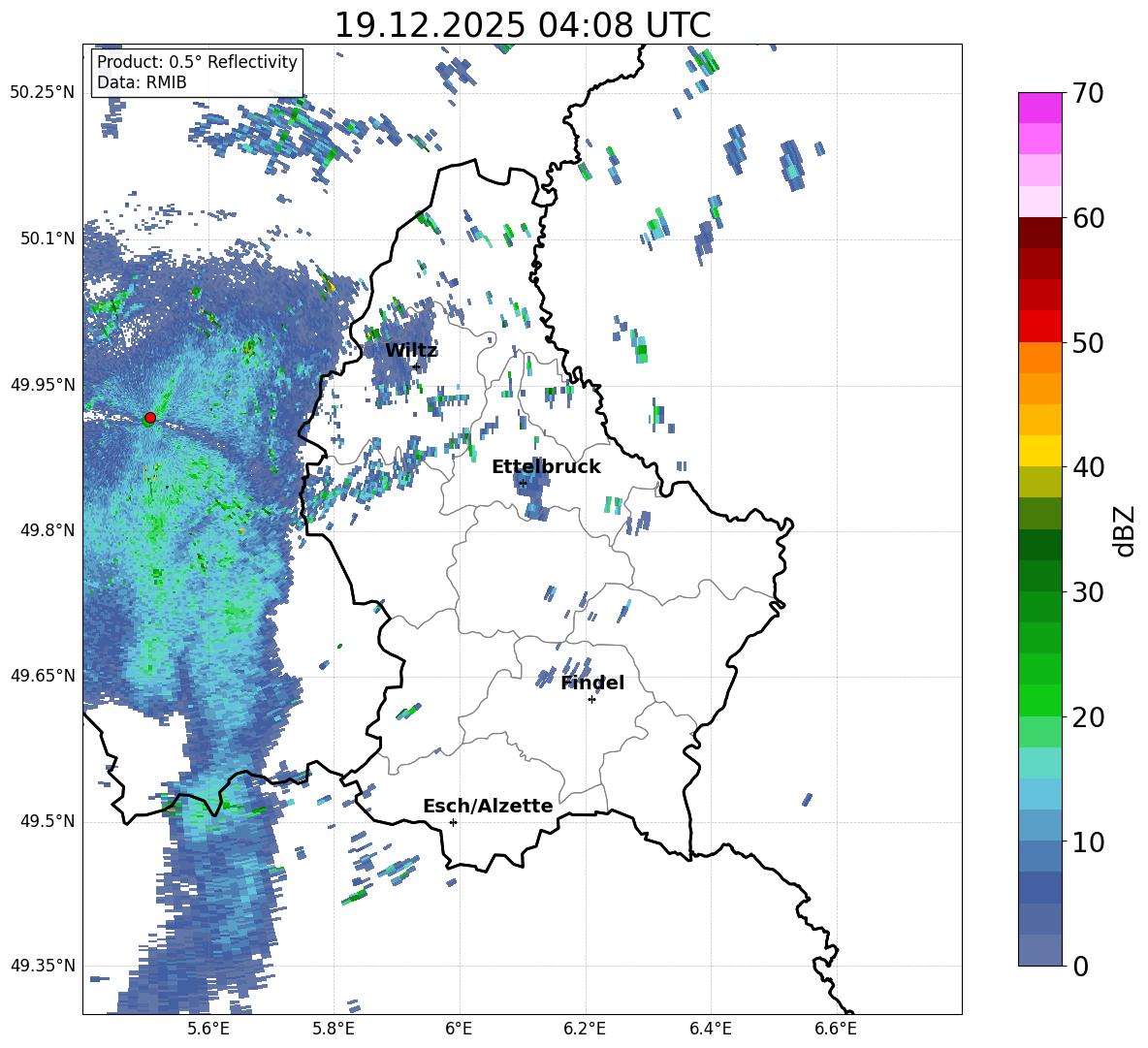
Task: Click the 70 value on colorbar
Action: (x=1088, y=93)
